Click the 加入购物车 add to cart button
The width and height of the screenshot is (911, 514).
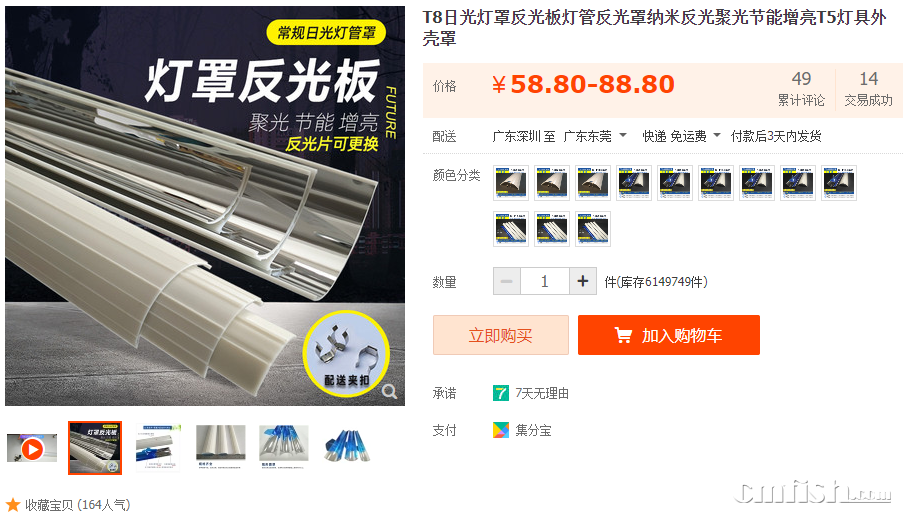point(669,335)
